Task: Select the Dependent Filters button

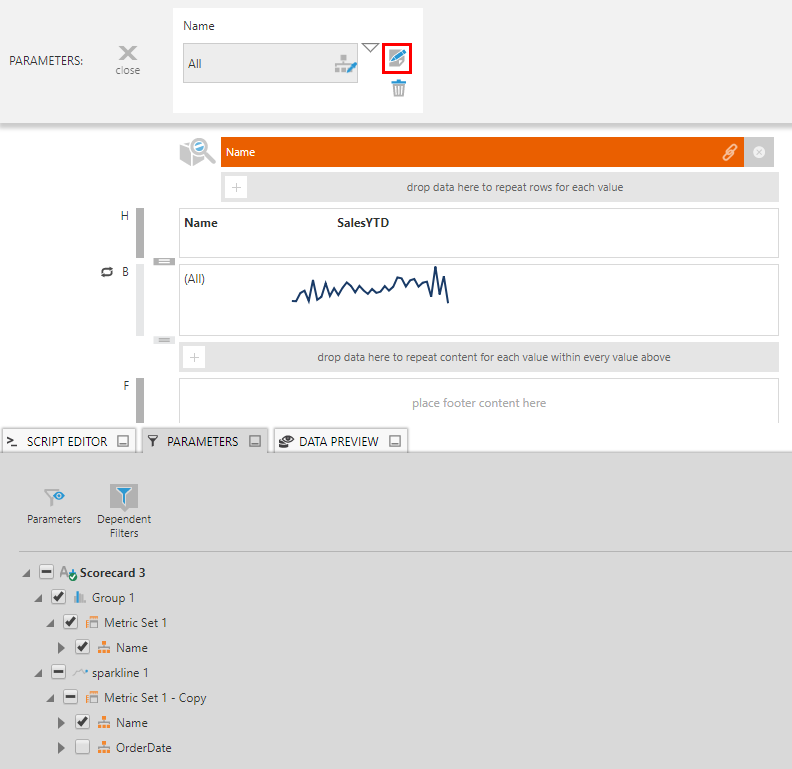Action: click(x=124, y=511)
